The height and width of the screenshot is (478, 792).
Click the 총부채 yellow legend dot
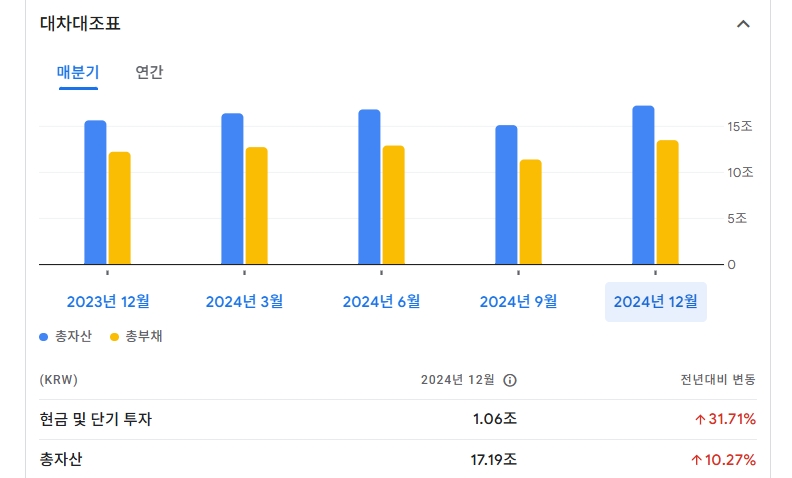tap(114, 337)
